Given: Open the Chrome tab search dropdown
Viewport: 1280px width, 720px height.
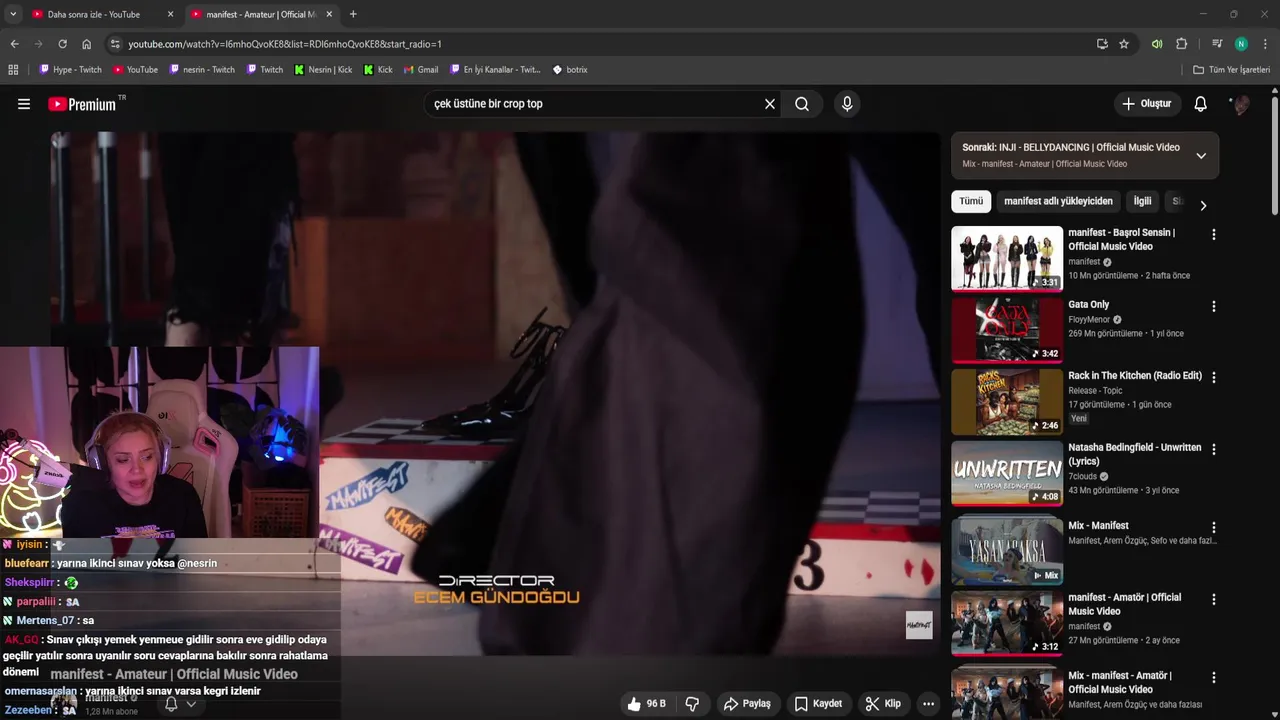Looking at the screenshot, I should [x=13, y=14].
